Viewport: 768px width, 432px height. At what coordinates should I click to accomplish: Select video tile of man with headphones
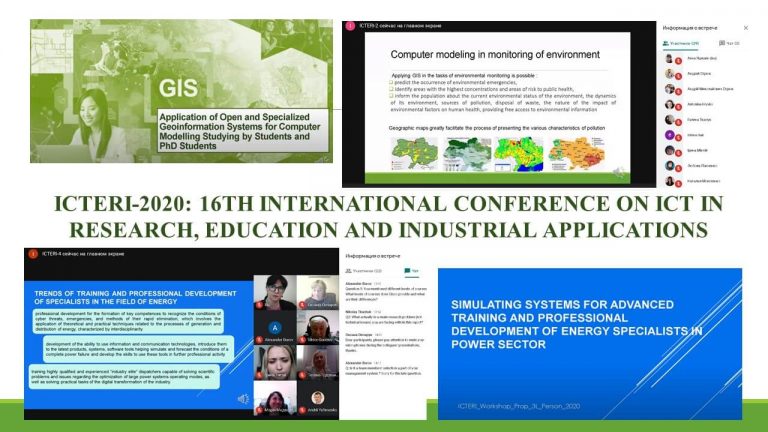318,328
